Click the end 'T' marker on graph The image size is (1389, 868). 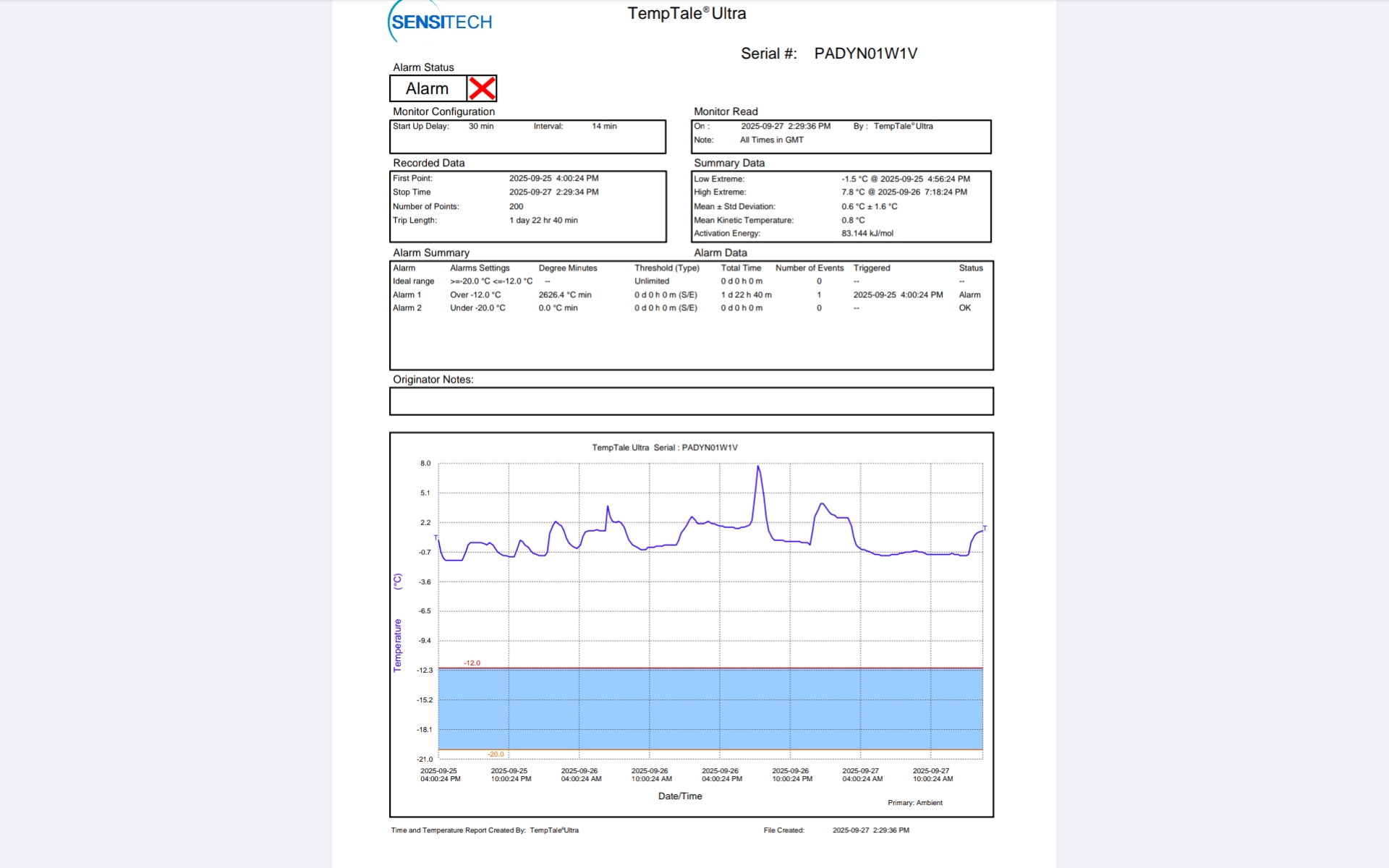[985, 528]
